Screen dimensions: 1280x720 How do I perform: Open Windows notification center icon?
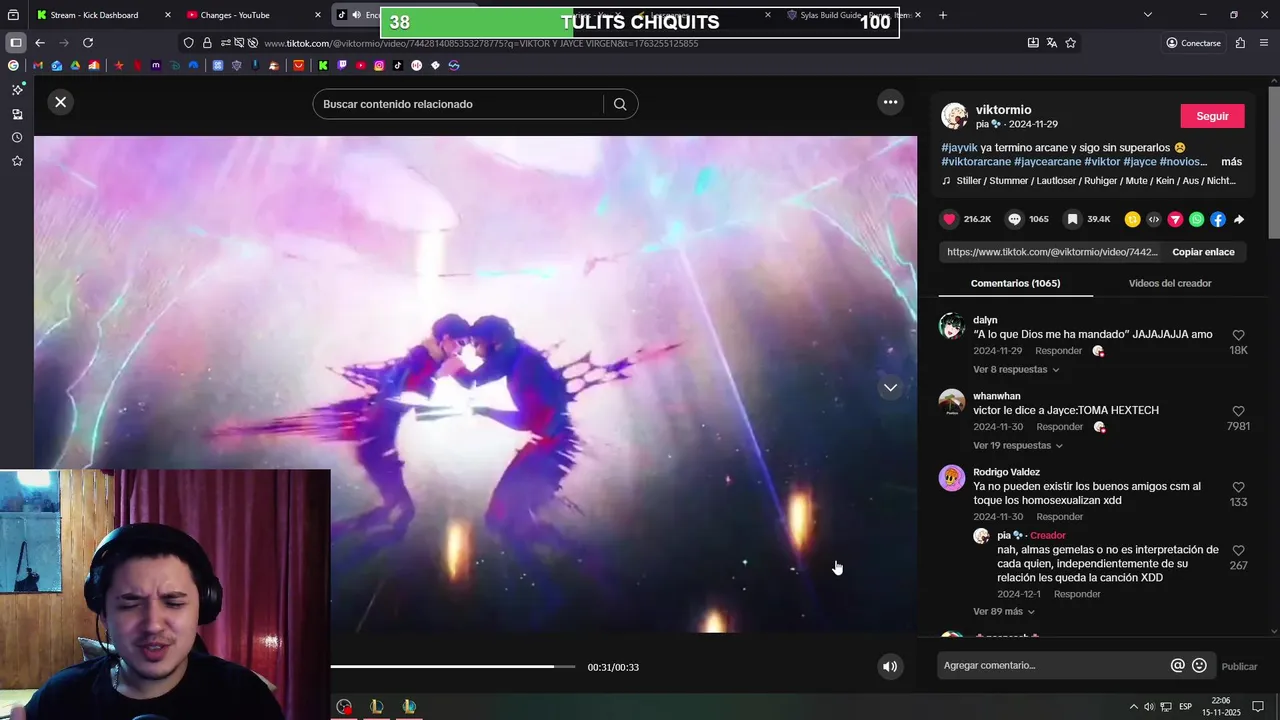[1258, 707]
